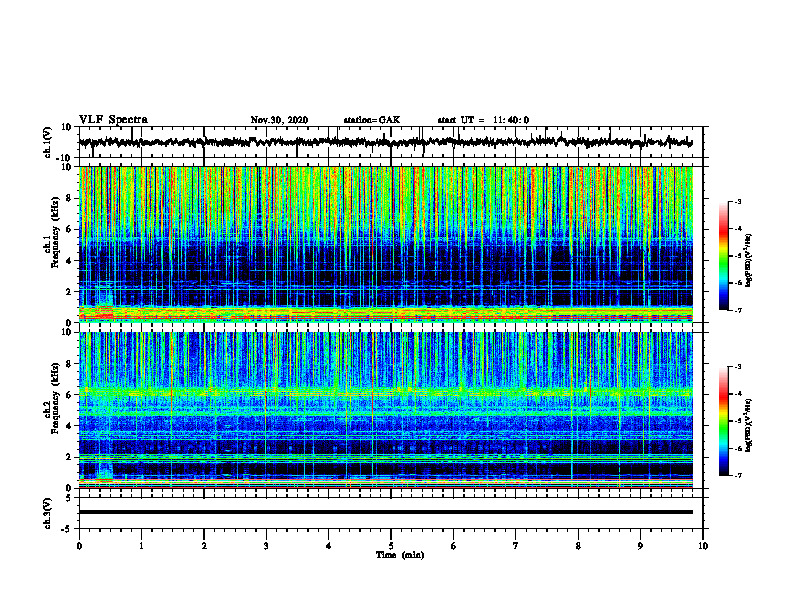Click ch.1 frequency axis tick "8"
The height and width of the screenshot is (612, 792).
69,198
